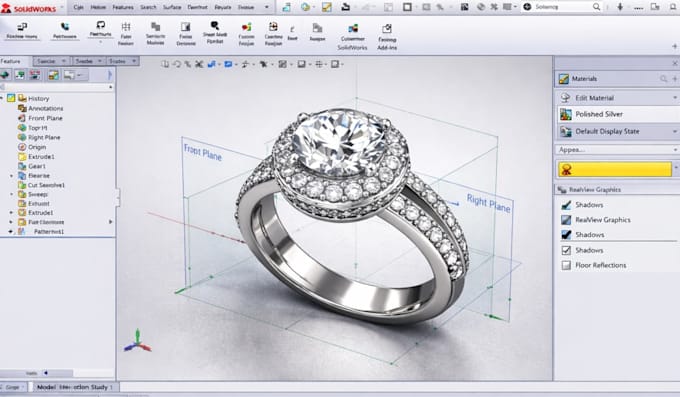
Task: Enable the Floor Reflections checkbox
Action: click(x=566, y=265)
